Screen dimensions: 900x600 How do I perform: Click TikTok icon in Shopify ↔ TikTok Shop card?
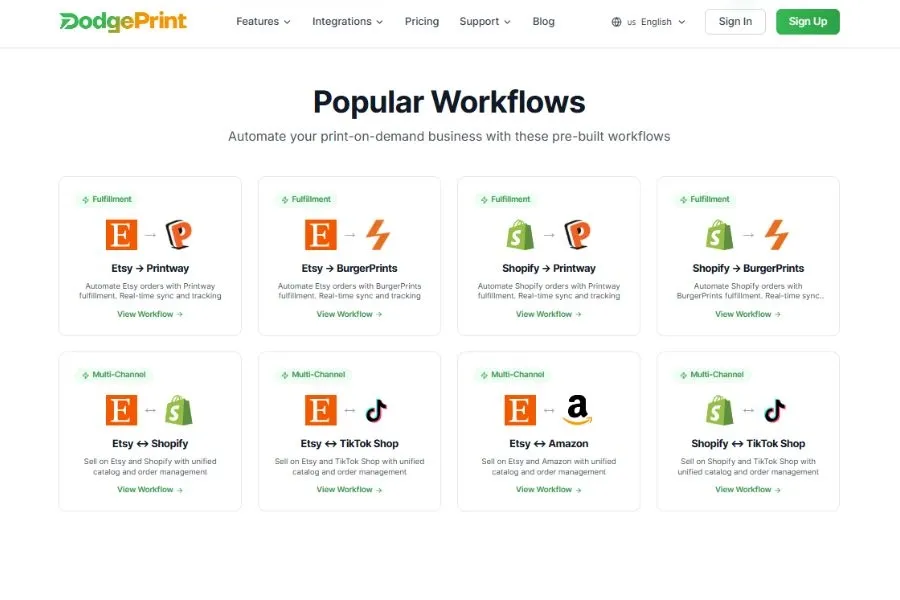(775, 410)
